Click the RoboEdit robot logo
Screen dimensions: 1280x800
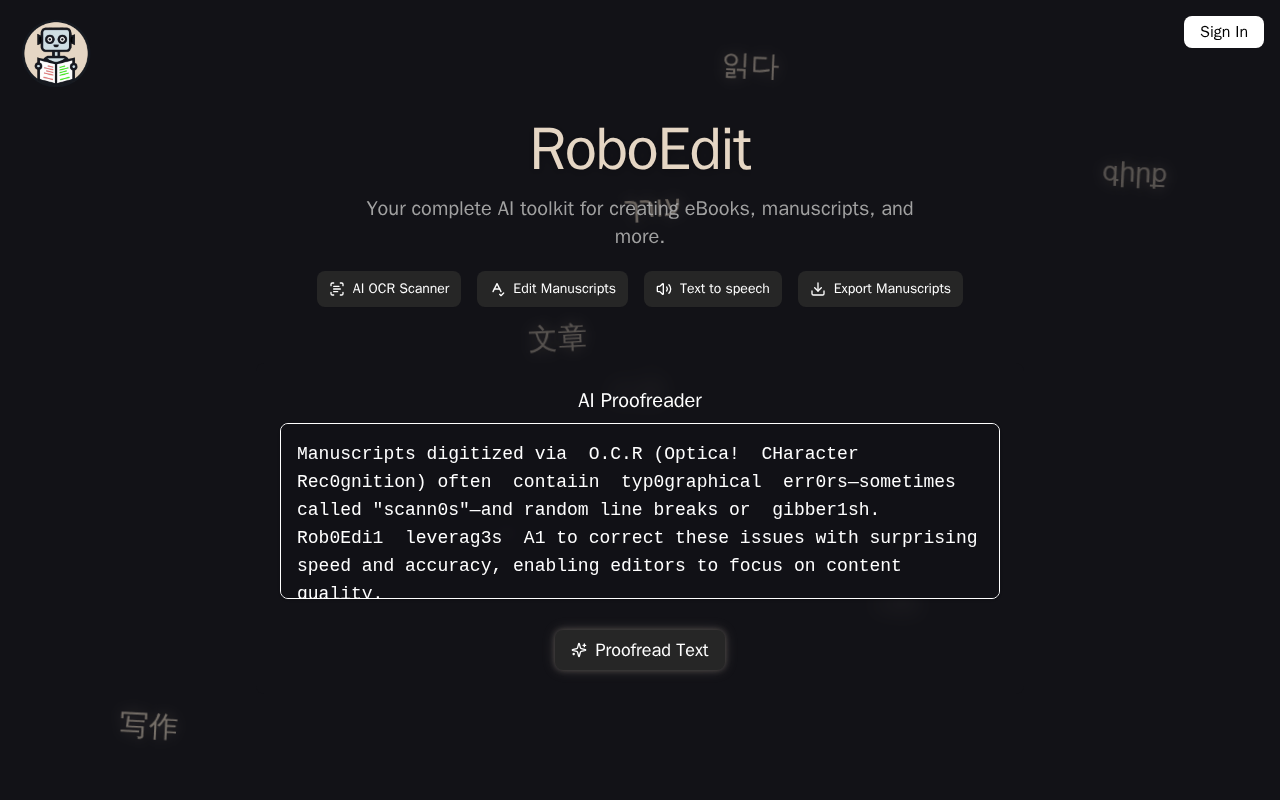[56, 53]
